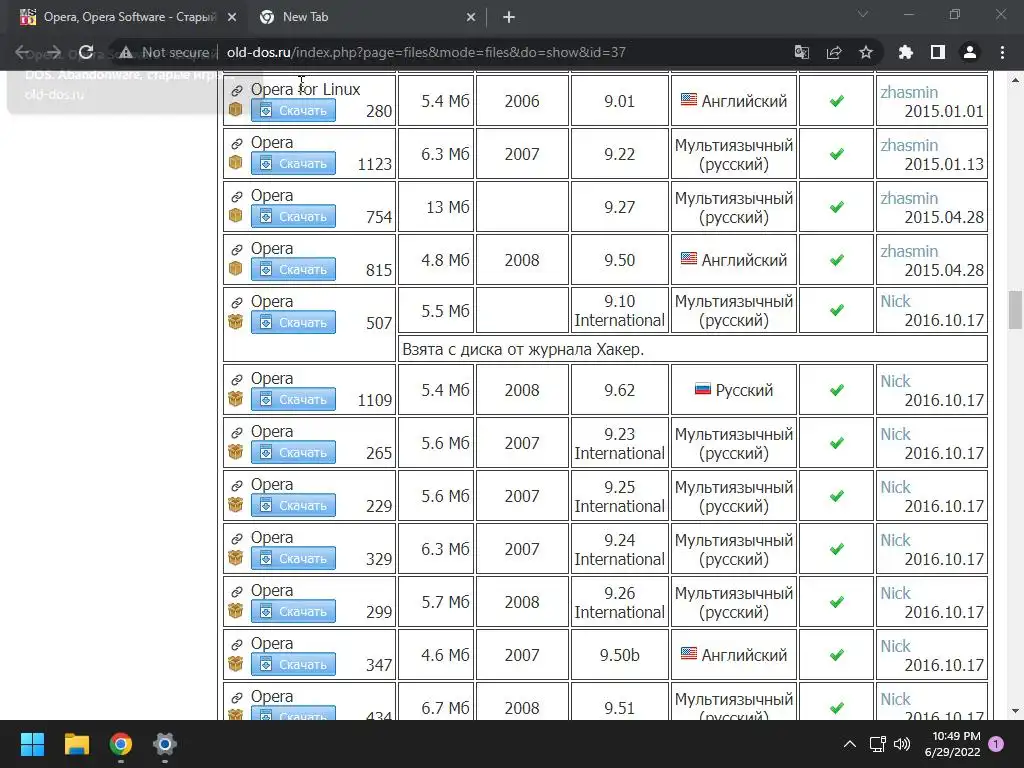Click Скачать for Opera 9.25 International
Image resolution: width=1024 pixels, height=768 pixels.
[x=293, y=505]
